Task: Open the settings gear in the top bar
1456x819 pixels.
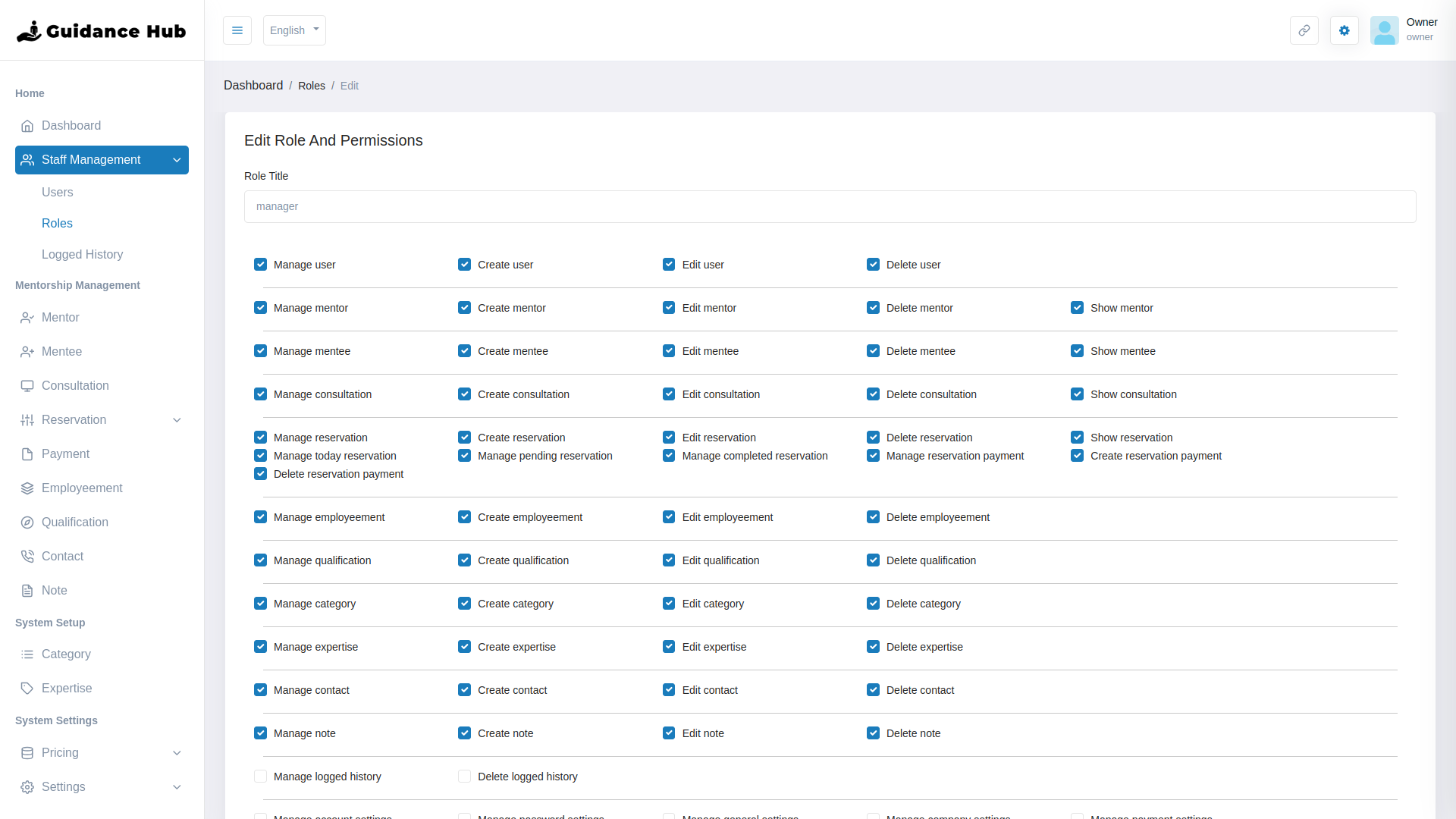Action: click(x=1344, y=30)
